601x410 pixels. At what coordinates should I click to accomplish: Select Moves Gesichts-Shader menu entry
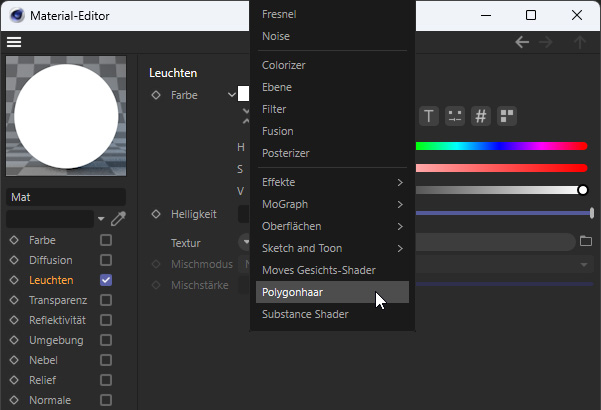click(332, 270)
